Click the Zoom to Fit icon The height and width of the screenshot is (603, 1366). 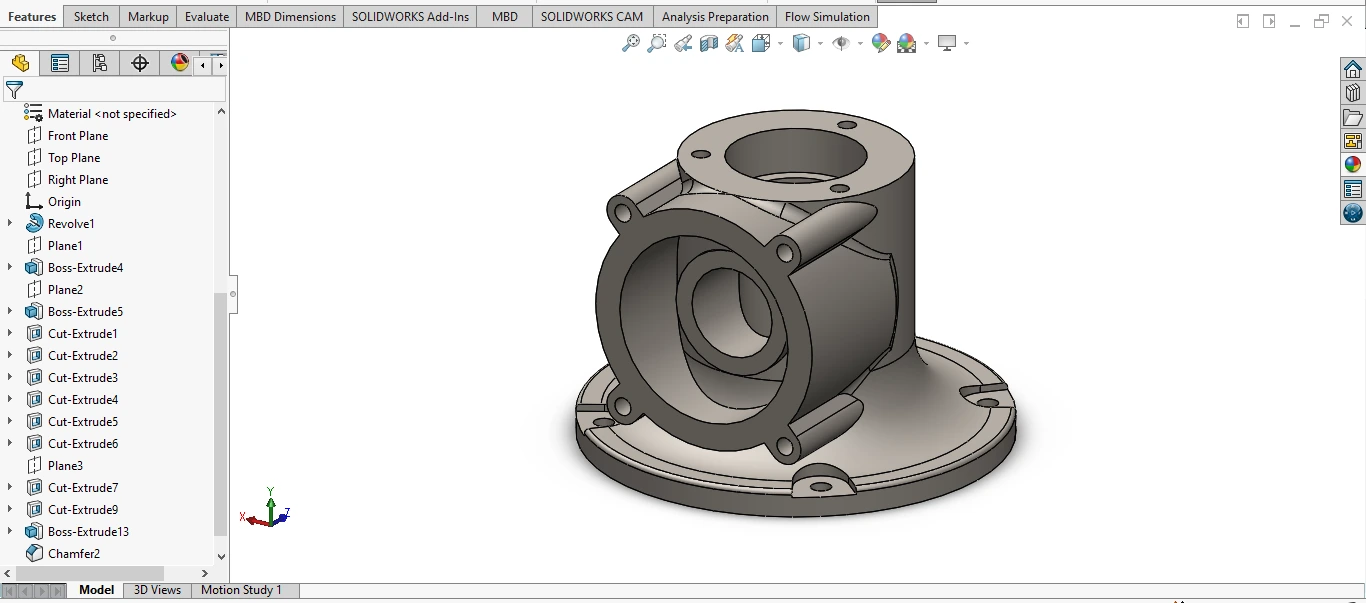[x=630, y=43]
